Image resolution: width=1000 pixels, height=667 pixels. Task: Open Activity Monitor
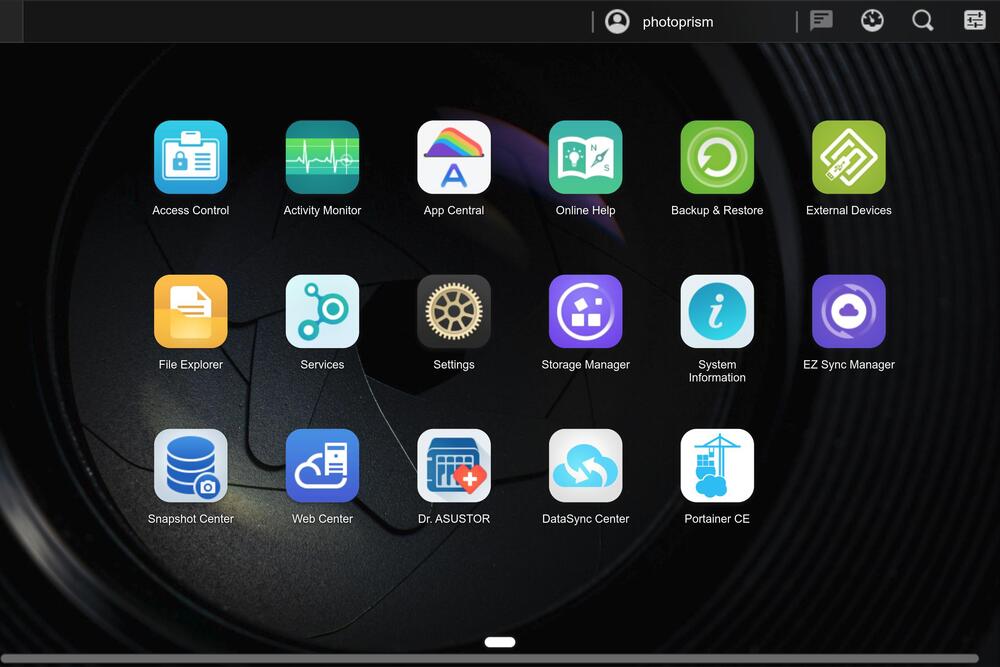[322, 157]
